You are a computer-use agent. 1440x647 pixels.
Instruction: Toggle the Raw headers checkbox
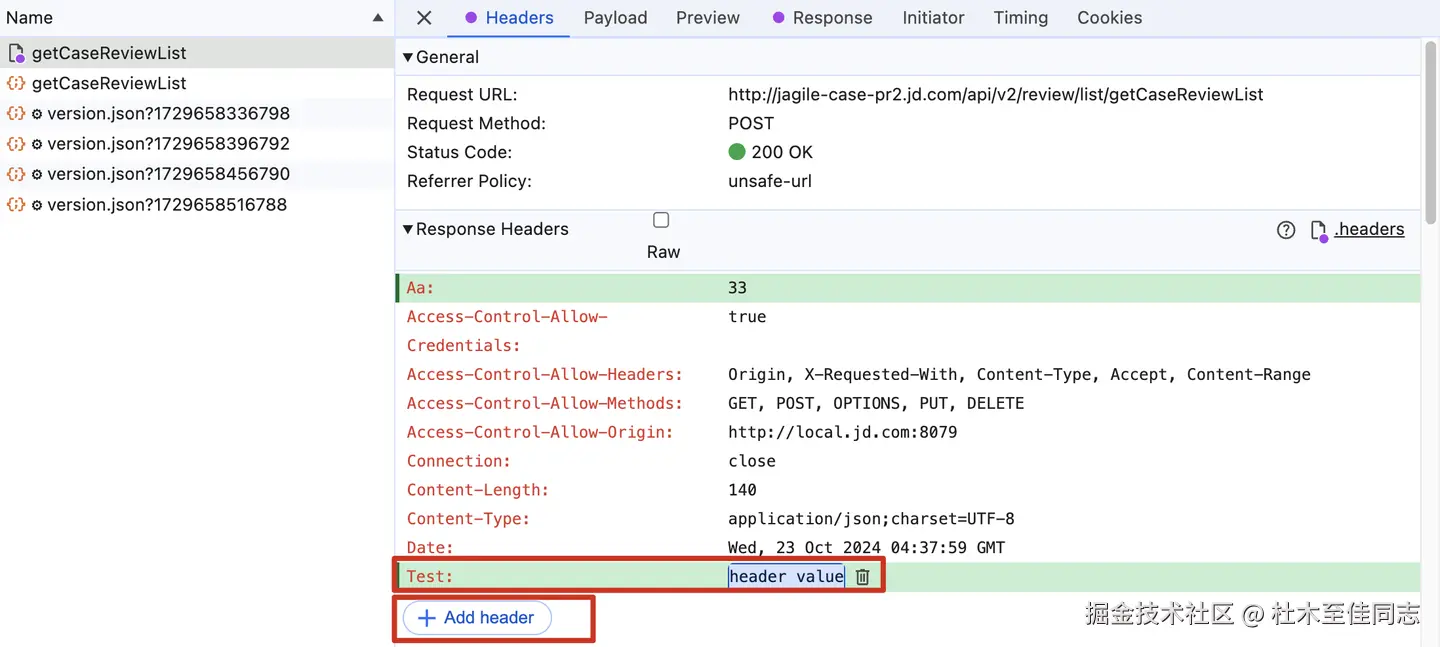[x=661, y=220]
